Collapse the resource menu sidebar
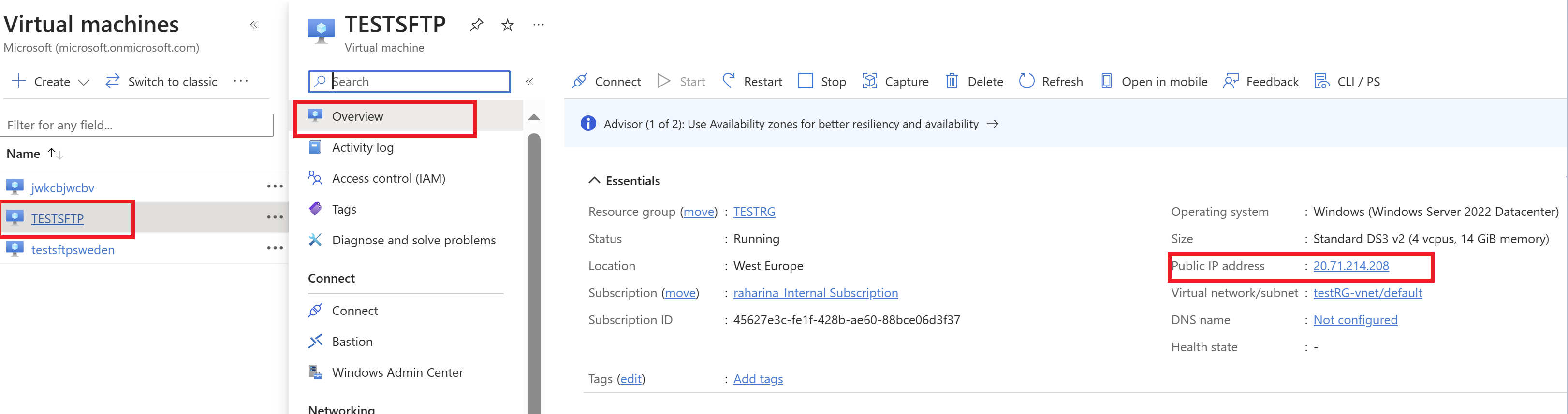Screen dimensions: 1568x414 (529, 82)
